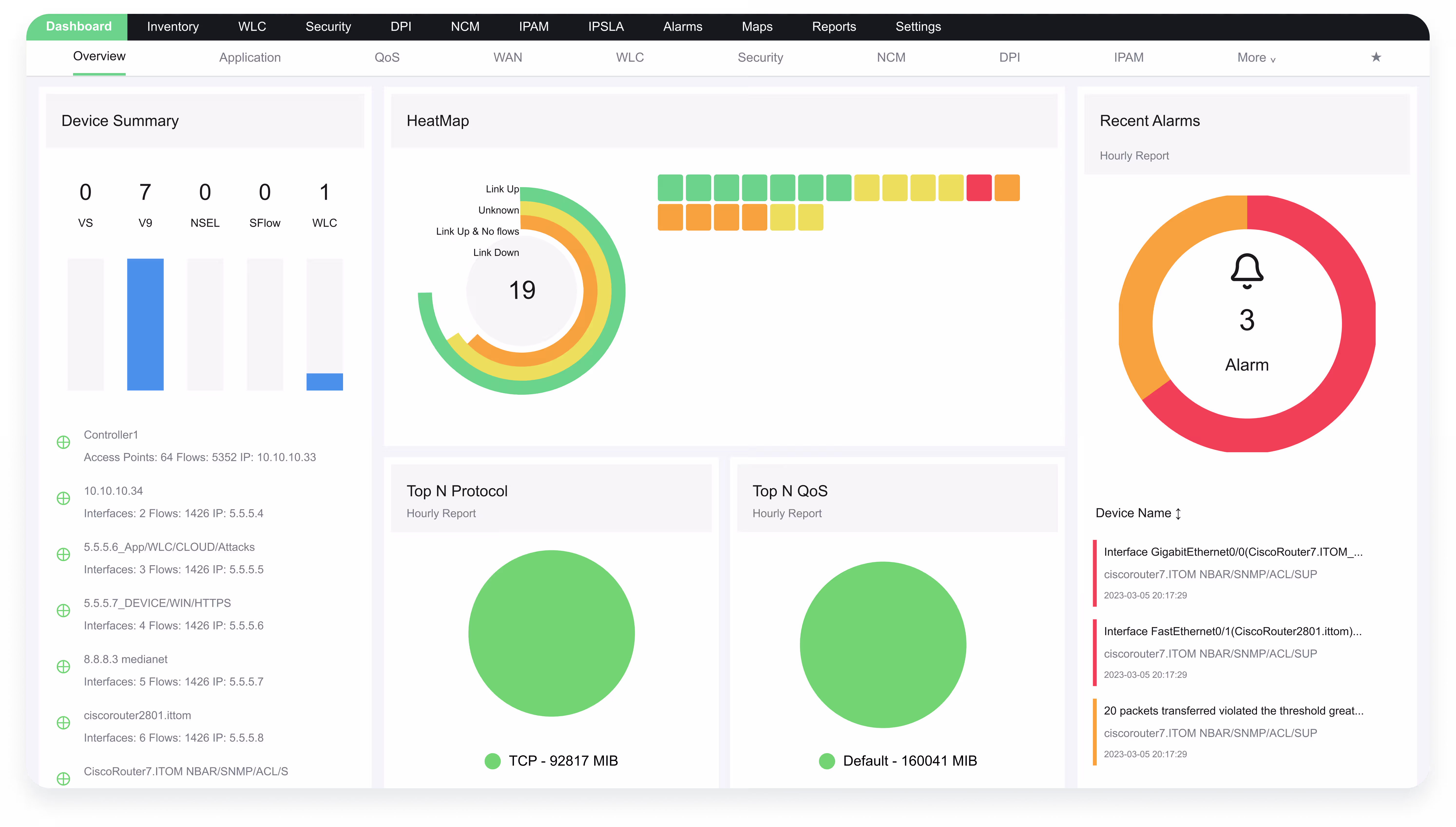Expand the 5.5.5.7_DEVICE/WIN/HTTPS entry
Viewport: 1456px width, 827px height.
click(x=63, y=611)
